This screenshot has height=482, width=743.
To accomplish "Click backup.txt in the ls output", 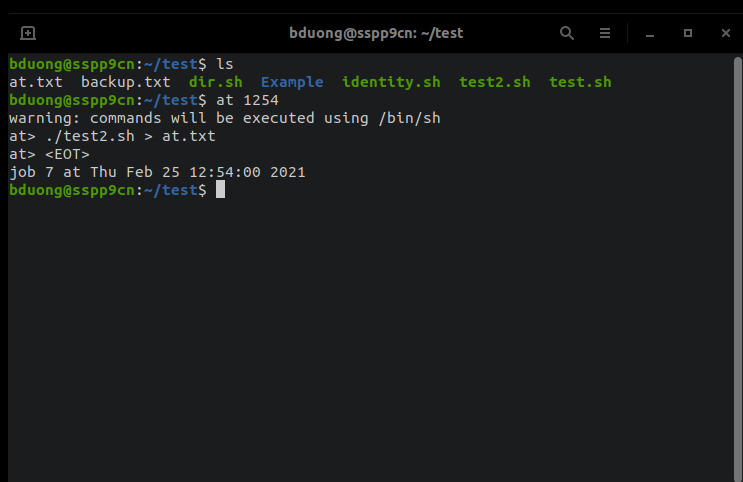I will [126, 82].
